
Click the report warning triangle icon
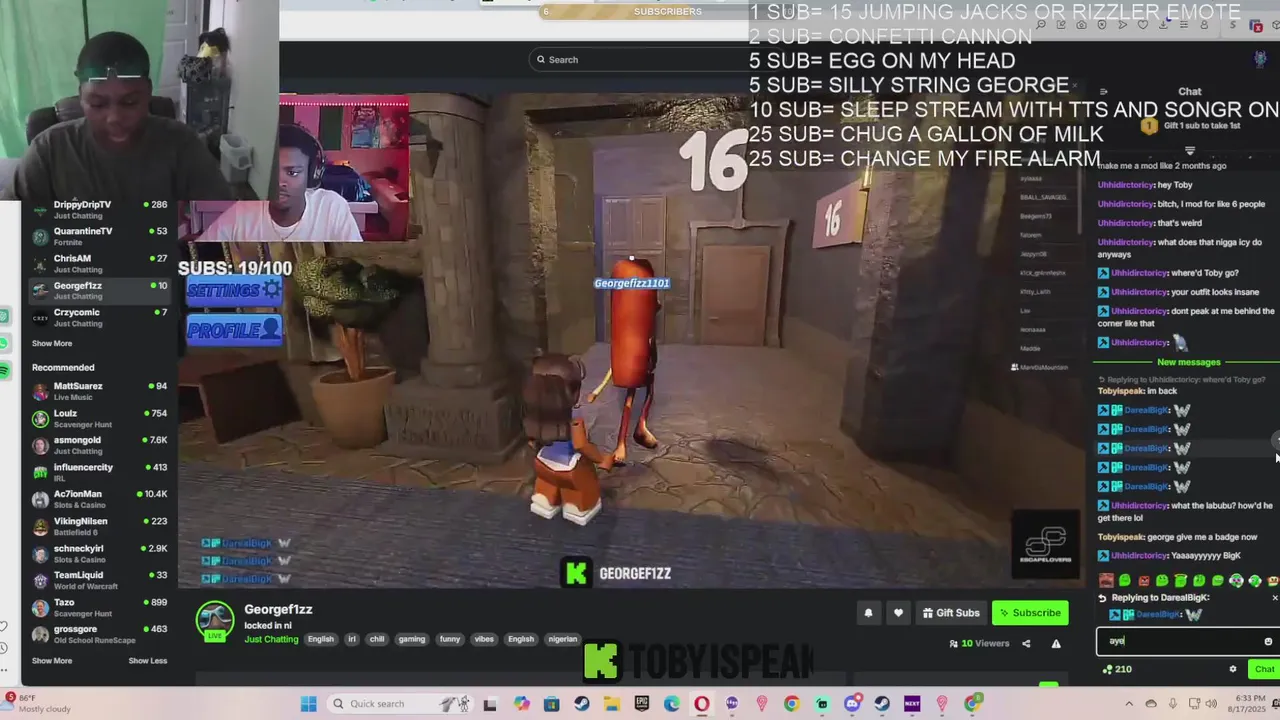1056,644
